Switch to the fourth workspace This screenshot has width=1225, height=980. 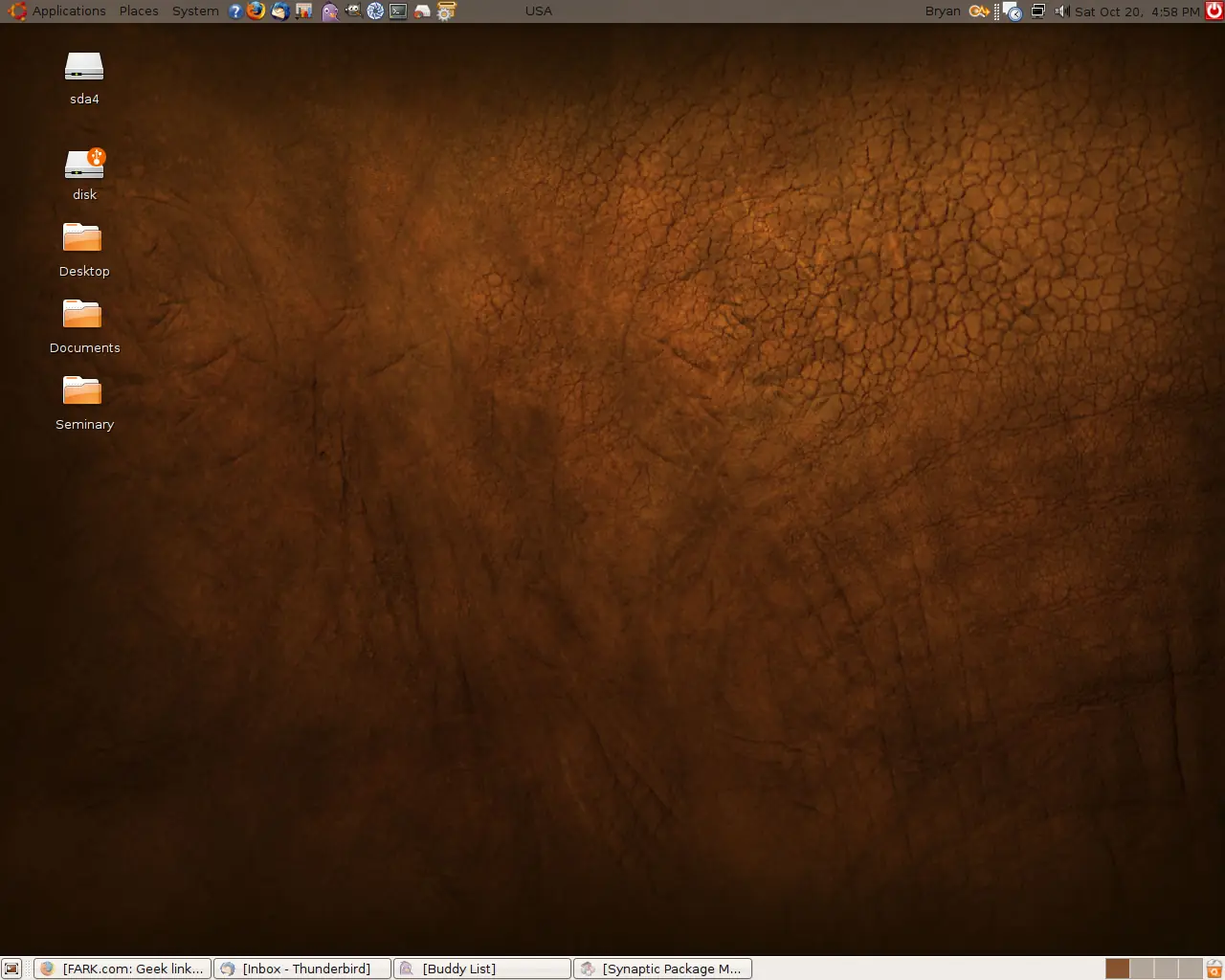coord(1191,969)
